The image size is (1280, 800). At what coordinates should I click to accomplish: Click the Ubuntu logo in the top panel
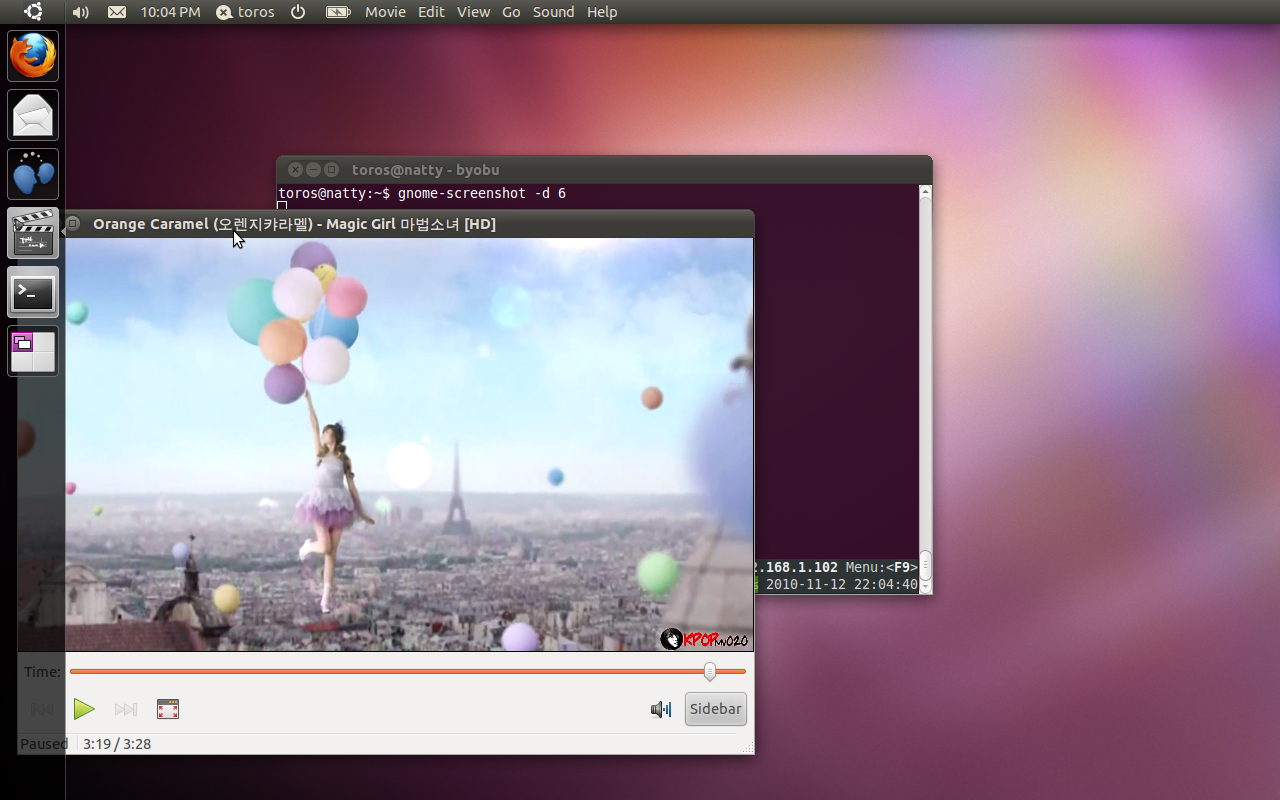pyautogui.click(x=33, y=12)
